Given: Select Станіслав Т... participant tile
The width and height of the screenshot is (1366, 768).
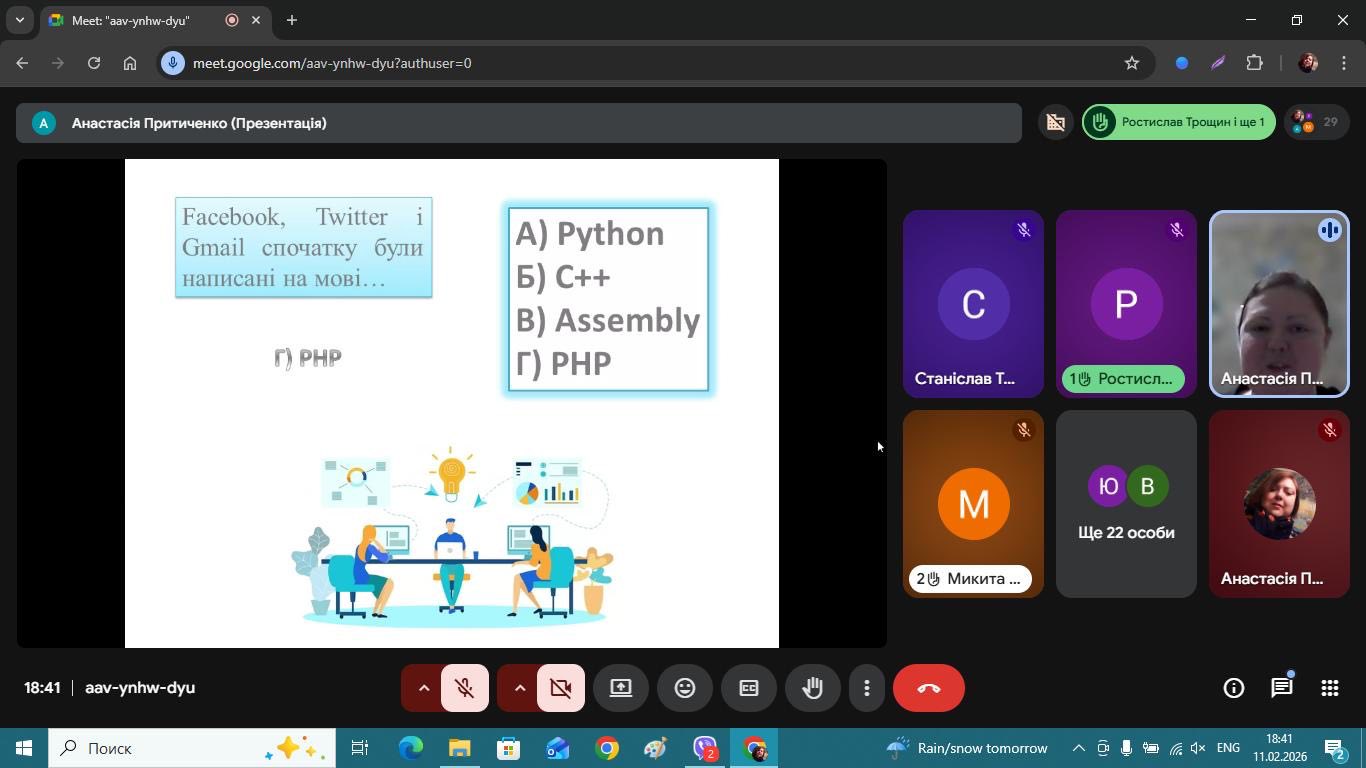Looking at the screenshot, I should click(973, 304).
